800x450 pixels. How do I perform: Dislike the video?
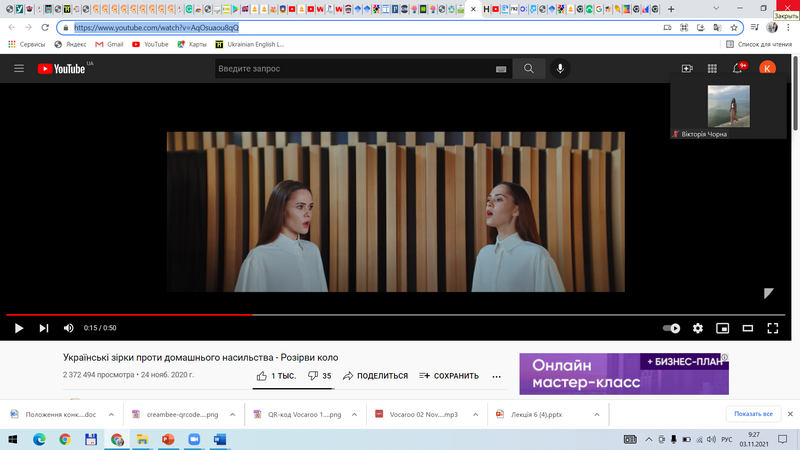pos(320,376)
